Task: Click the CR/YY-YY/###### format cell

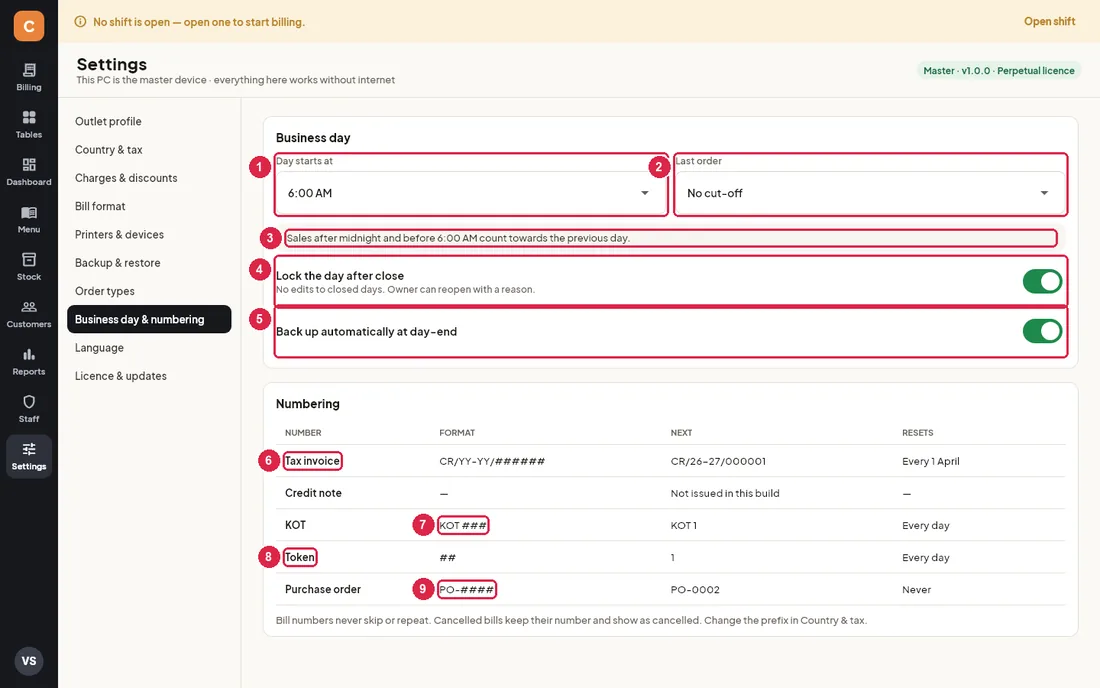Action: click(x=492, y=461)
